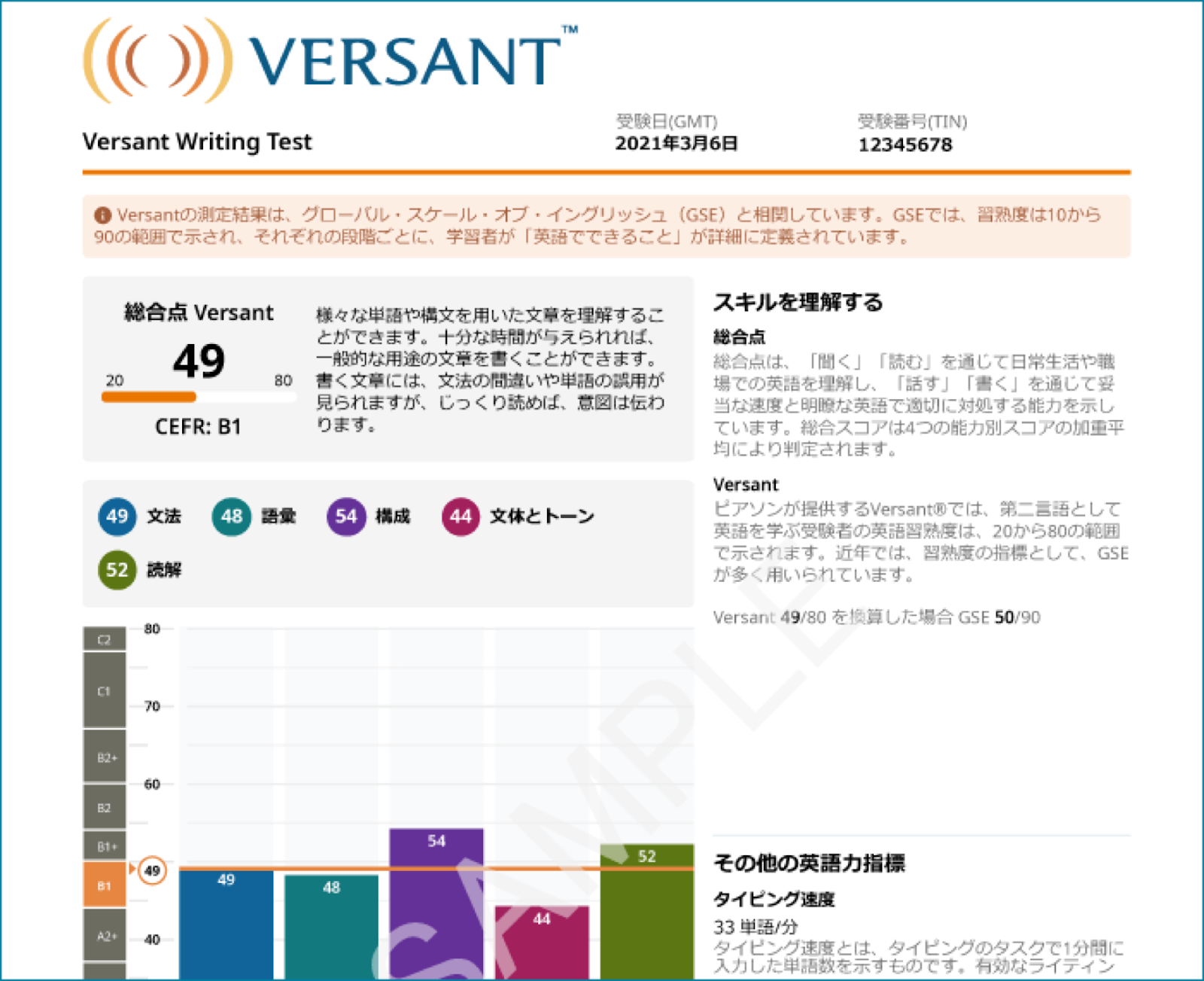The image size is (1204, 981).
Task: Click the overall score progress bar
Action: click(199, 397)
